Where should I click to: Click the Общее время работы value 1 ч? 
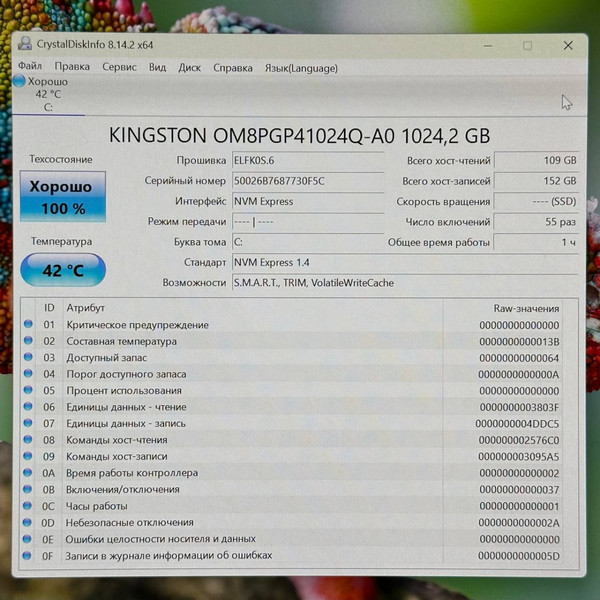click(x=536, y=242)
